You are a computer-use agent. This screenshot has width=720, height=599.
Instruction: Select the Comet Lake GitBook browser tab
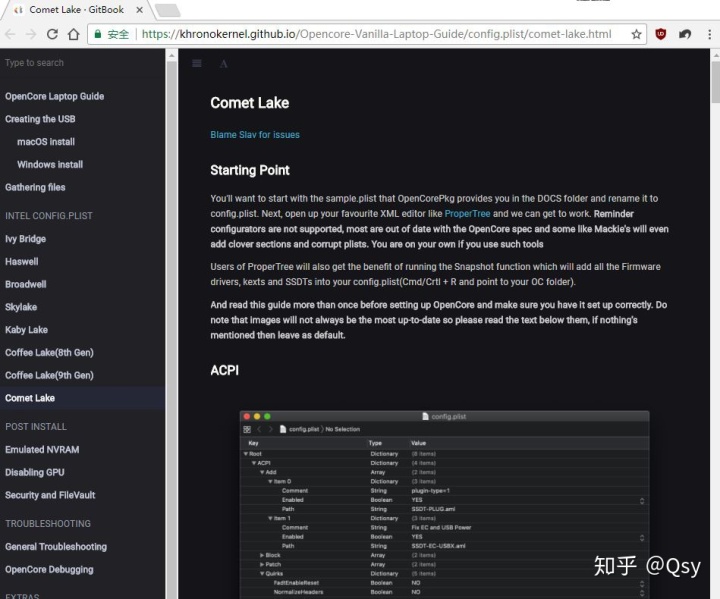click(x=77, y=10)
